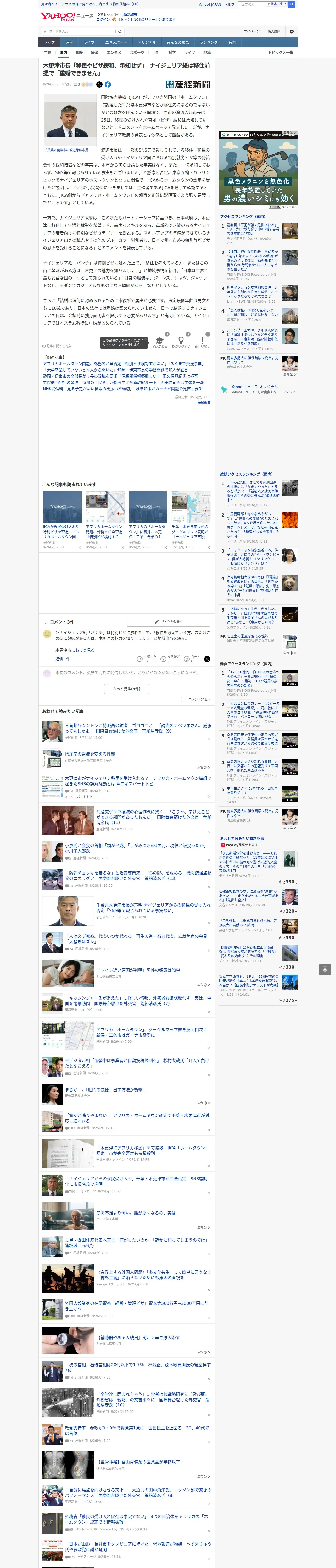Select the 速報 tab
The height and width of the screenshot is (1568, 336).
click(69, 43)
